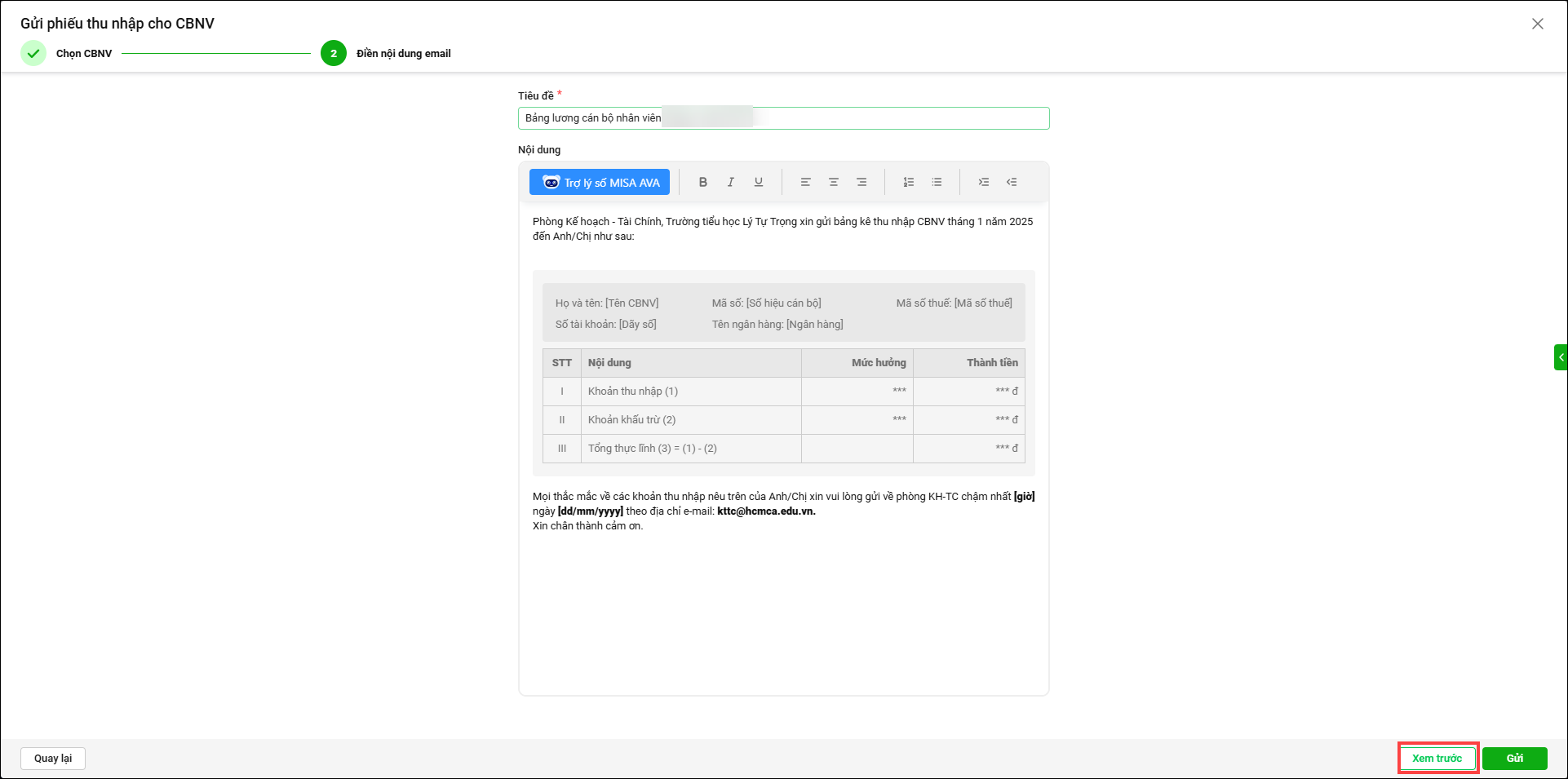Click the Tiêu đề subject input field
Image resolution: width=1568 pixels, height=779 pixels.
point(897,118)
